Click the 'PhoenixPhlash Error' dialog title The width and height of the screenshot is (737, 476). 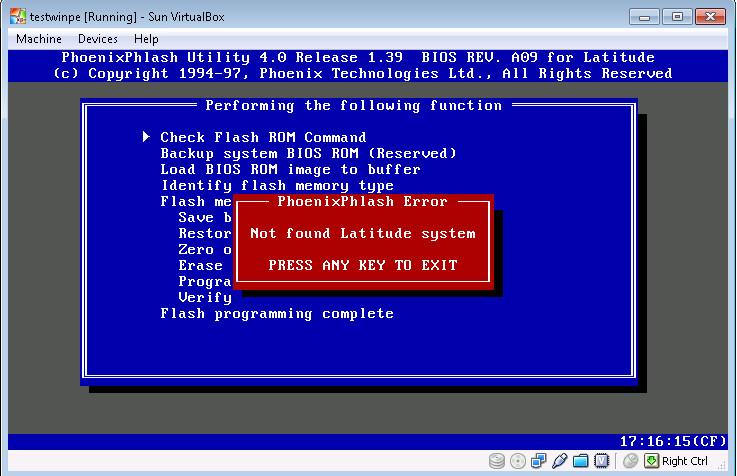(362, 202)
